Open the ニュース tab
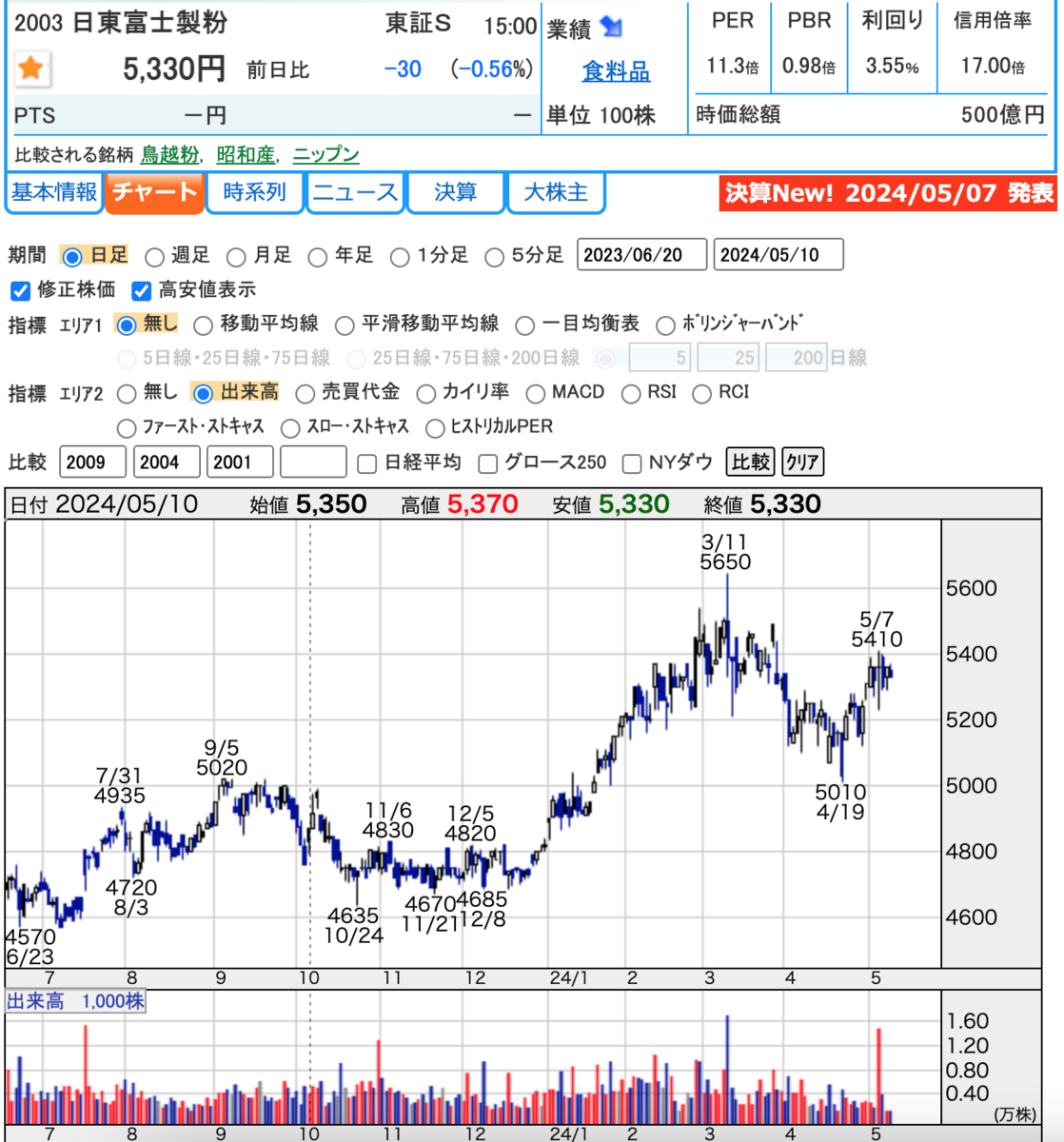 click(x=355, y=192)
